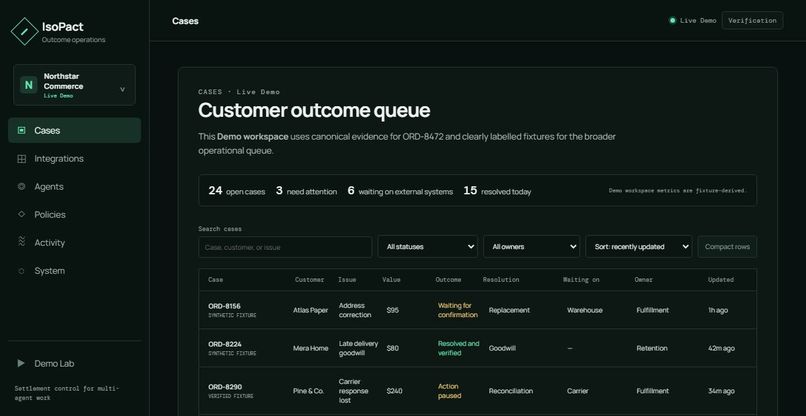
Task: Open the All statuses dropdown
Action: click(x=428, y=247)
